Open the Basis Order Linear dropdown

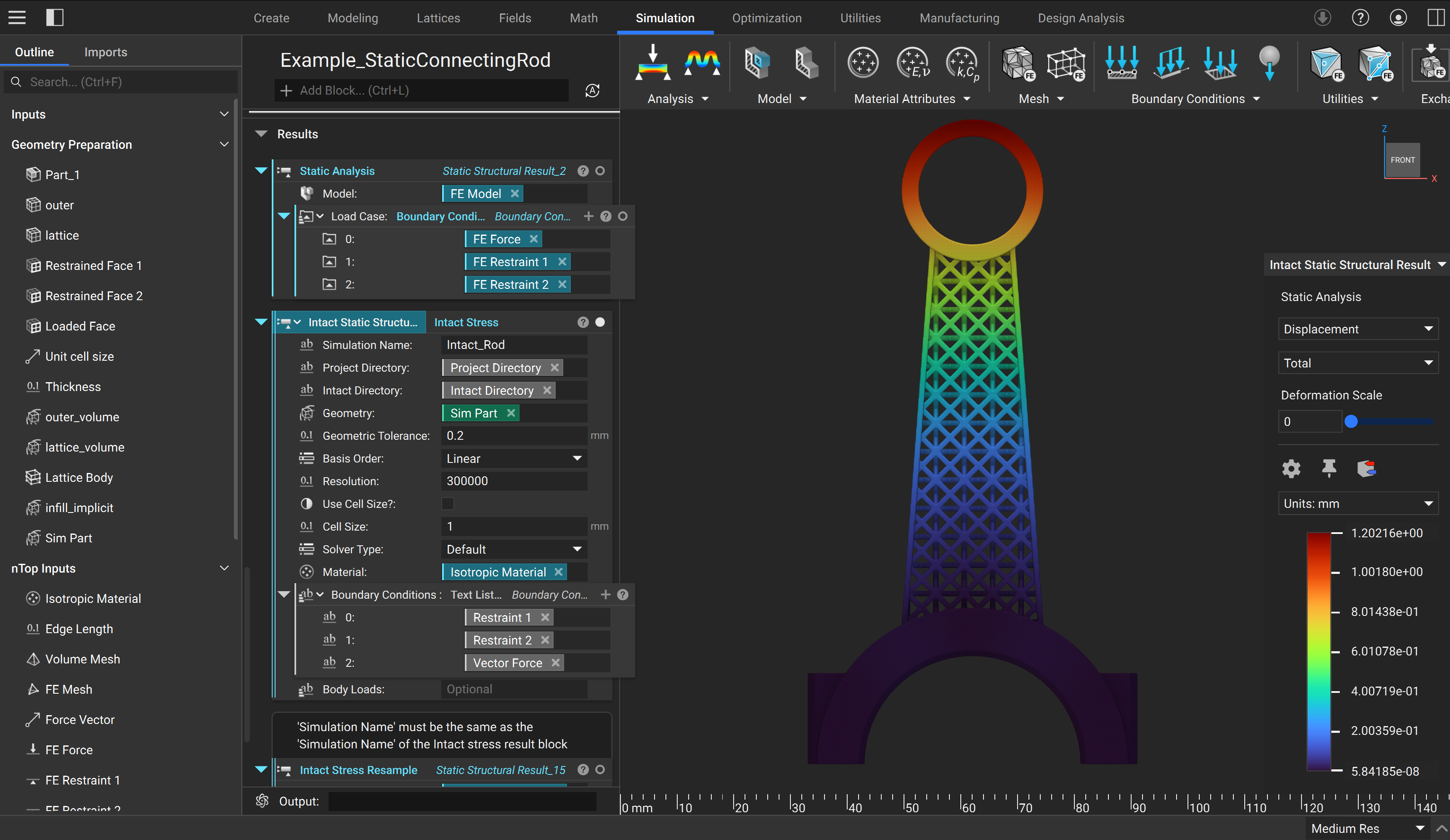pyautogui.click(x=514, y=458)
